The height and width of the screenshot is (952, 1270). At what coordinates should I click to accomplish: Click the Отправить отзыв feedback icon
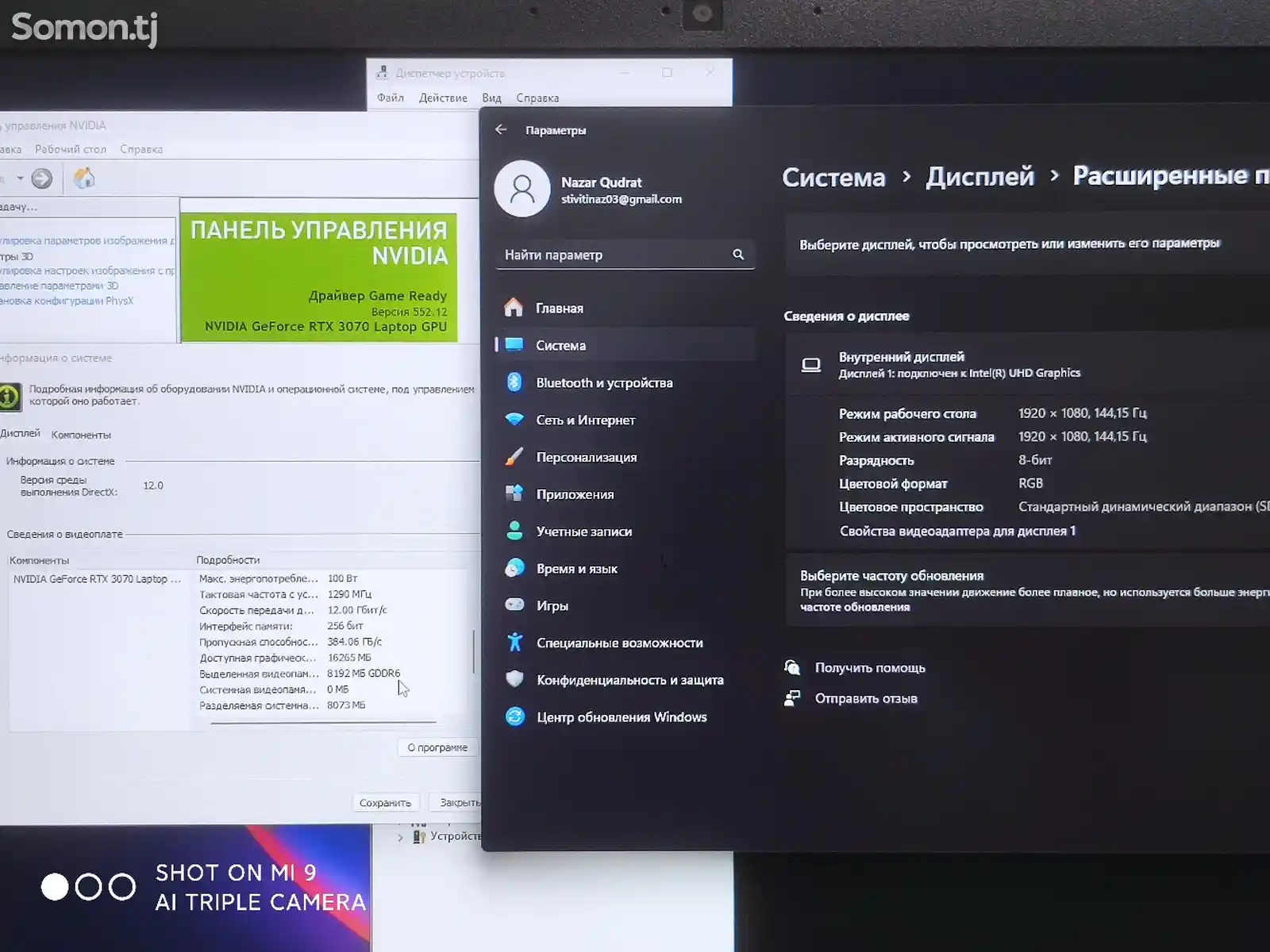tap(792, 698)
